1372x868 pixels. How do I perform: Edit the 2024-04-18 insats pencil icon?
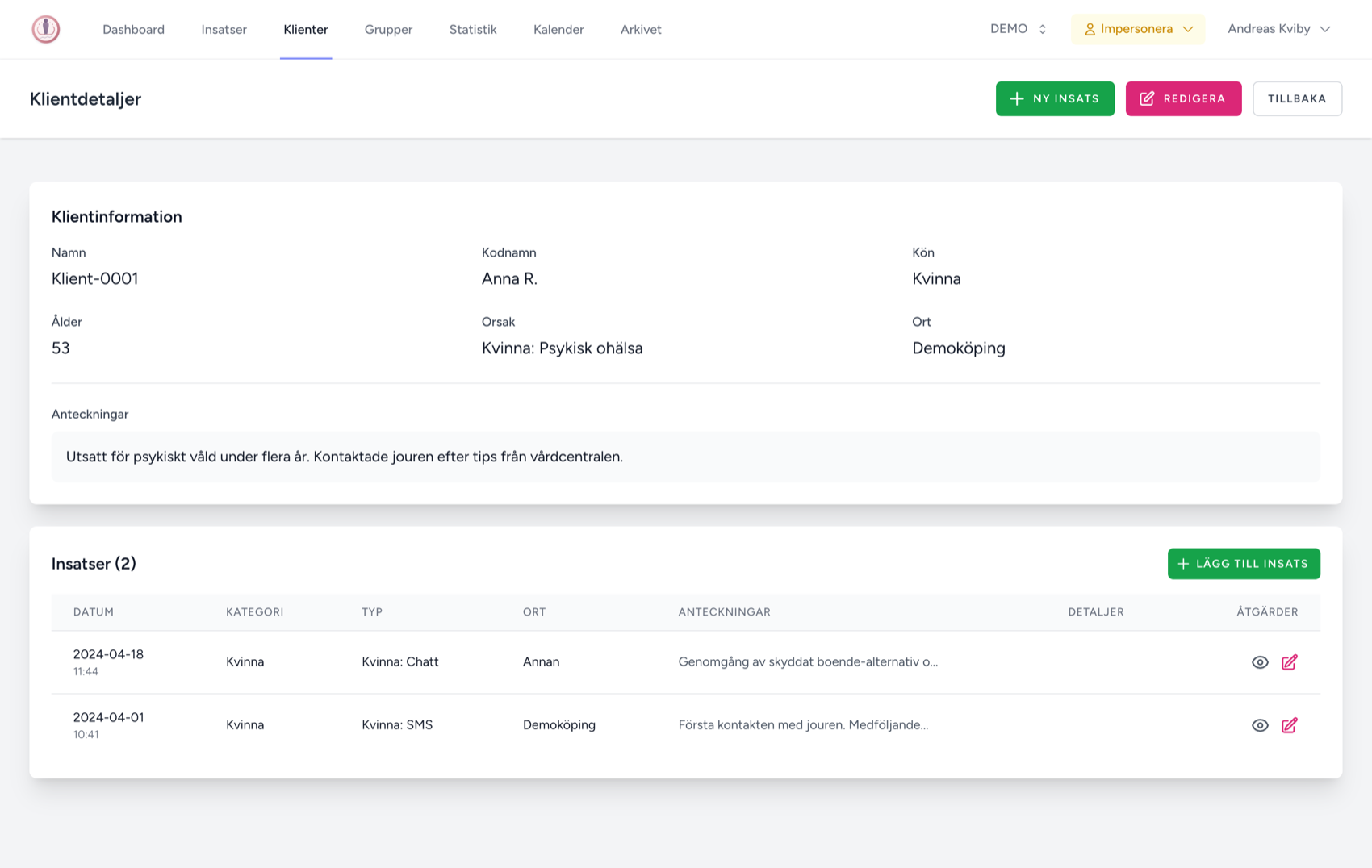tap(1290, 662)
